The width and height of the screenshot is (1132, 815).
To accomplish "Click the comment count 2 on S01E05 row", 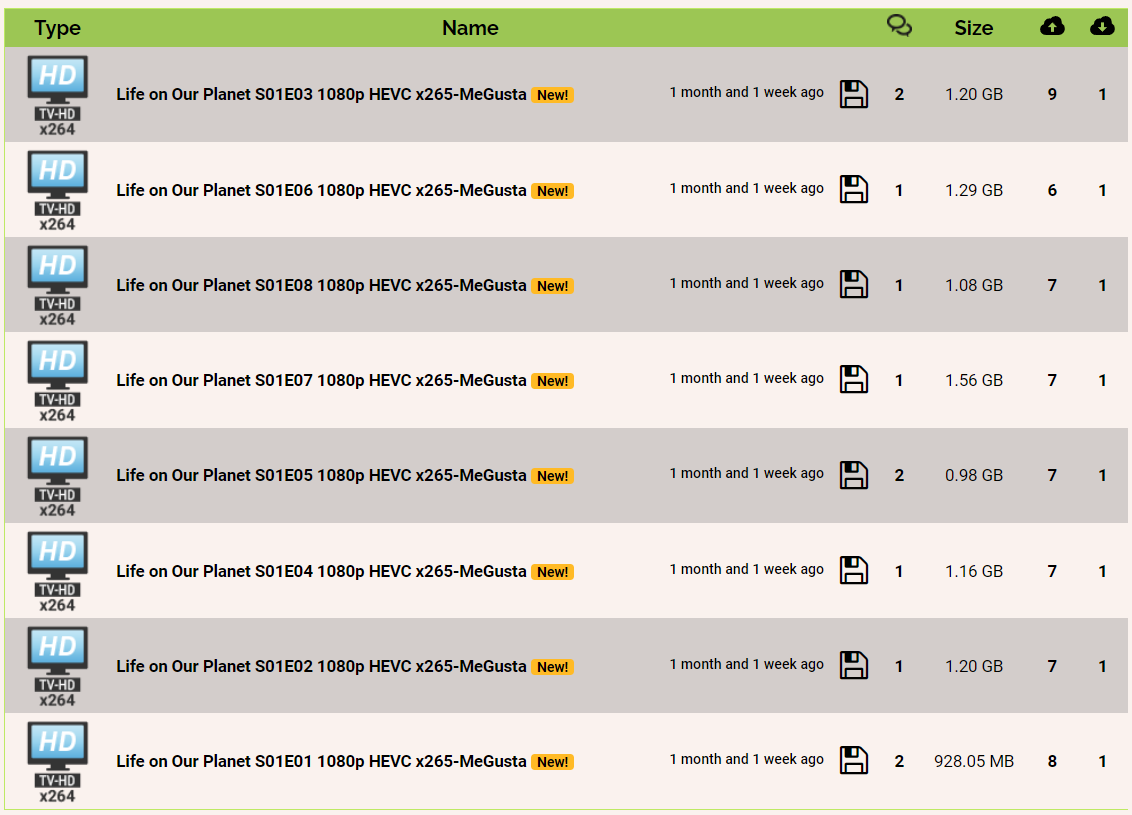I will [x=899, y=475].
